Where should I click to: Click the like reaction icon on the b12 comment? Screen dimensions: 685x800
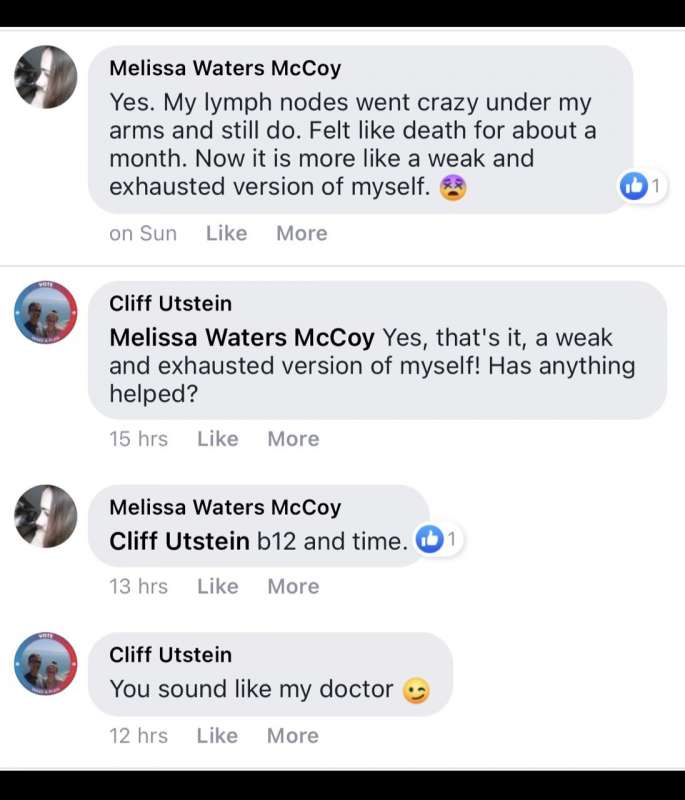click(429, 539)
